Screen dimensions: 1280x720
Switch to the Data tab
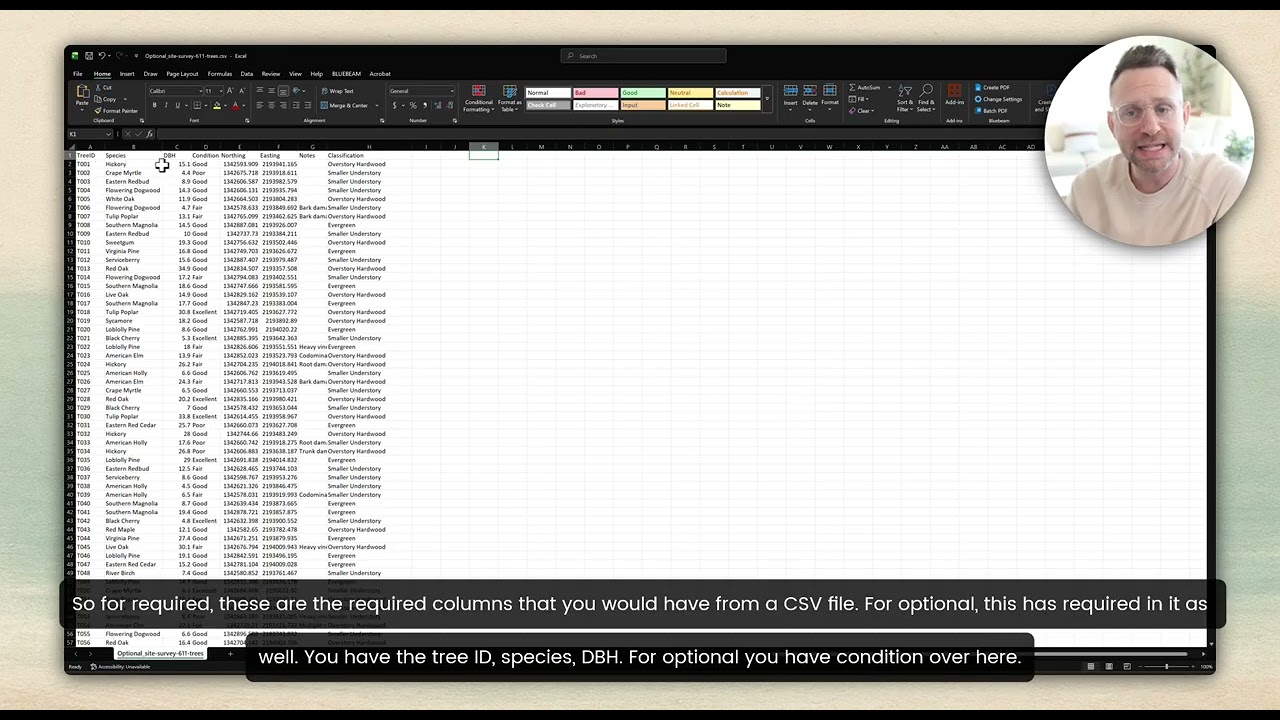247,74
